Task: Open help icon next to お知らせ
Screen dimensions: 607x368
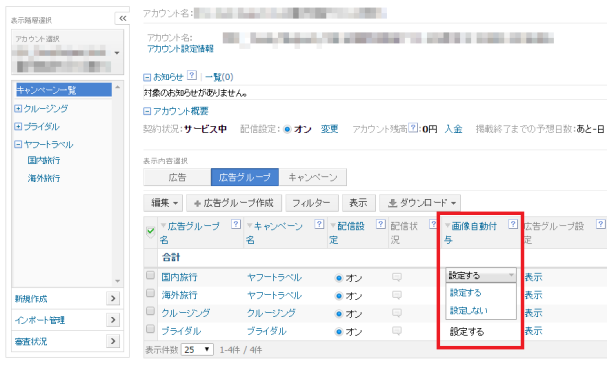Action: pos(192,75)
